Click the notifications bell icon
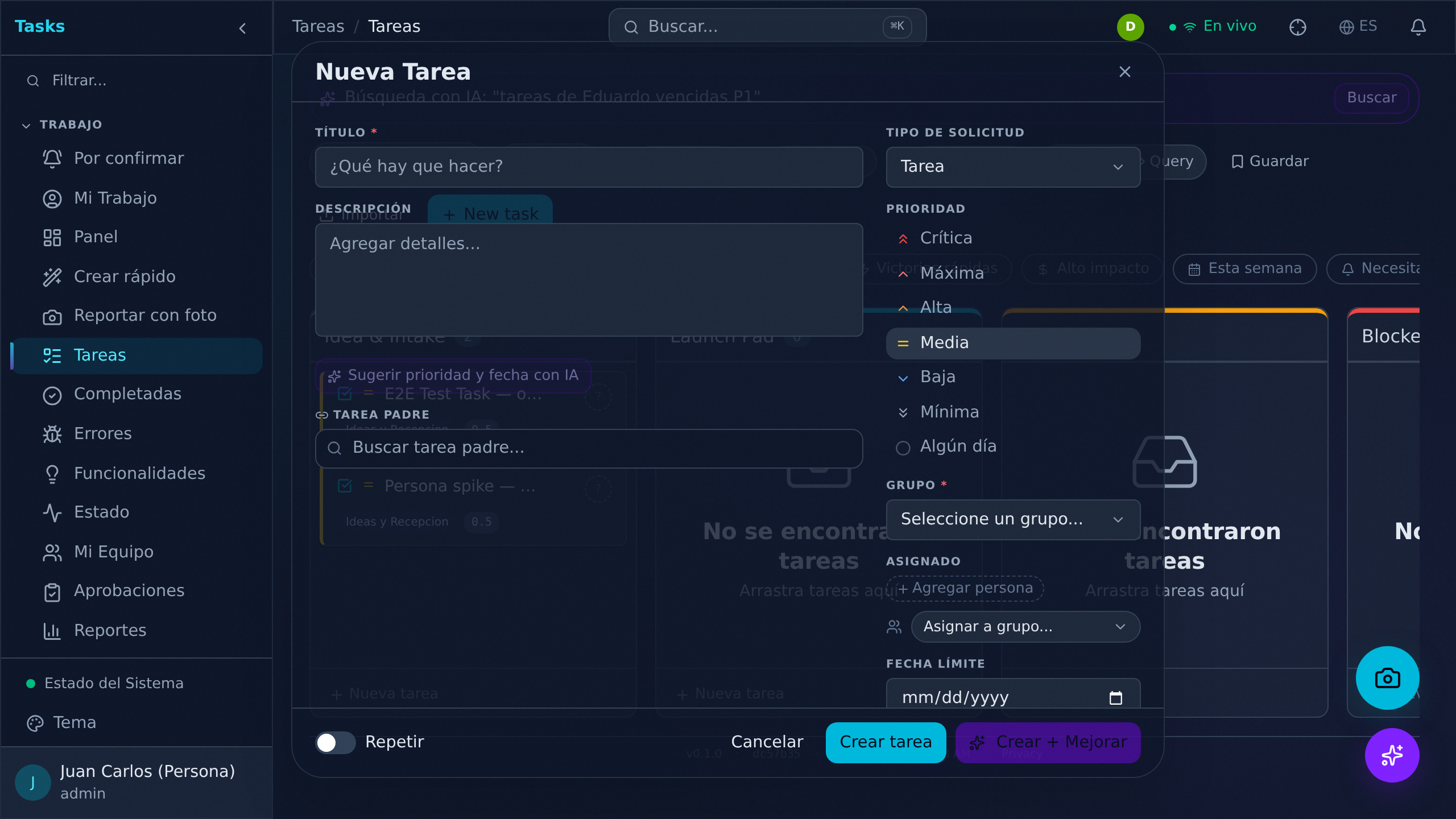The width and height of the screenshot is (1456, 819). (x=1418, y=27)
